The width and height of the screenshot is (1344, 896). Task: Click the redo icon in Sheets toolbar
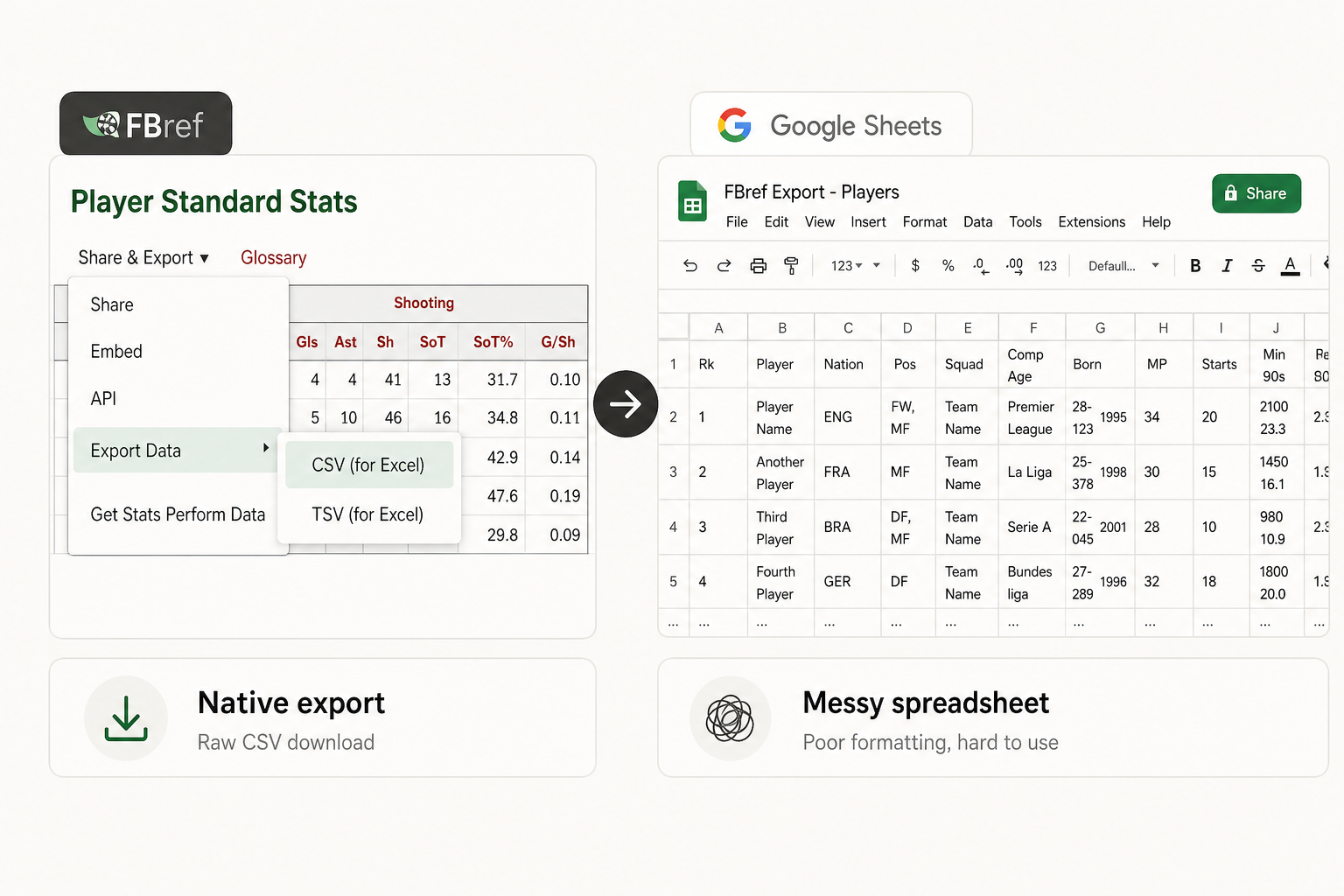tap(724, 265)
